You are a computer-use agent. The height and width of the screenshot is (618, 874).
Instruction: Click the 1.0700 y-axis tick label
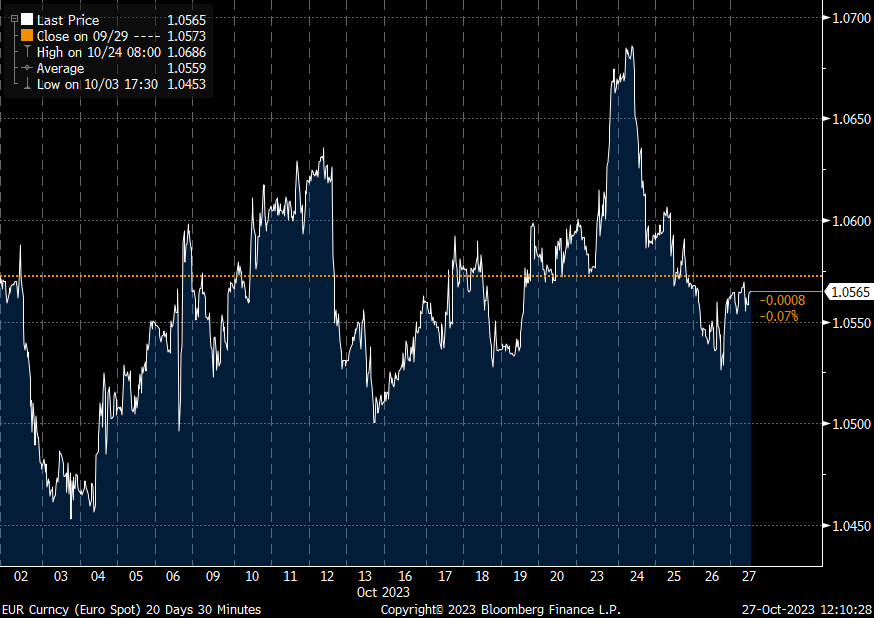click(848, 17)
